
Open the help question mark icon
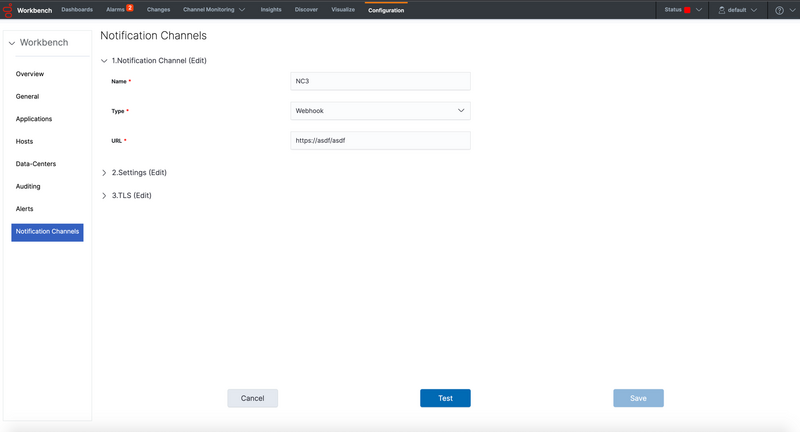point(779,10)
